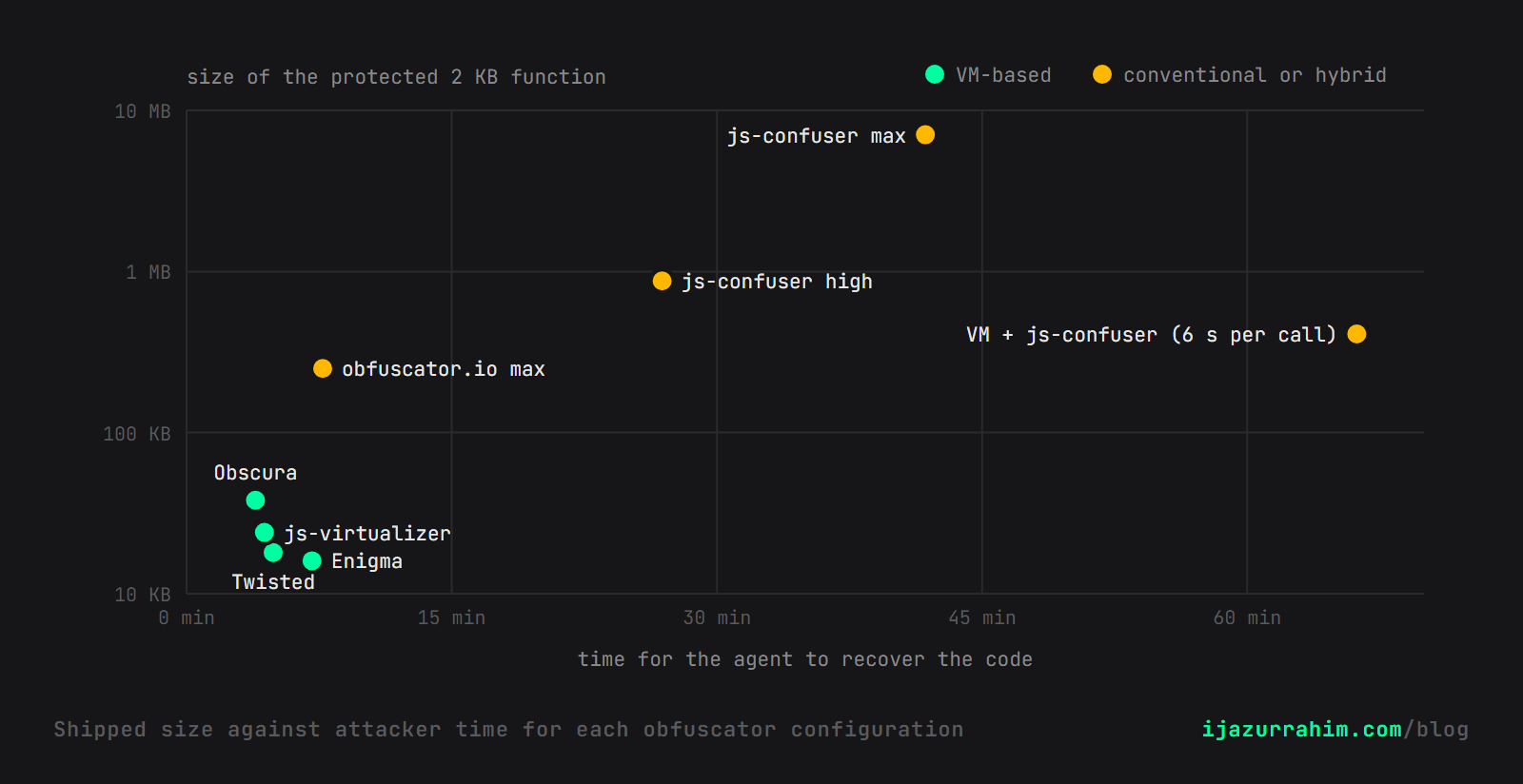This screenshot has width=1523, height=784.
Task: Click the 'js-confuser high' label
Action: [x=777, y=282]
